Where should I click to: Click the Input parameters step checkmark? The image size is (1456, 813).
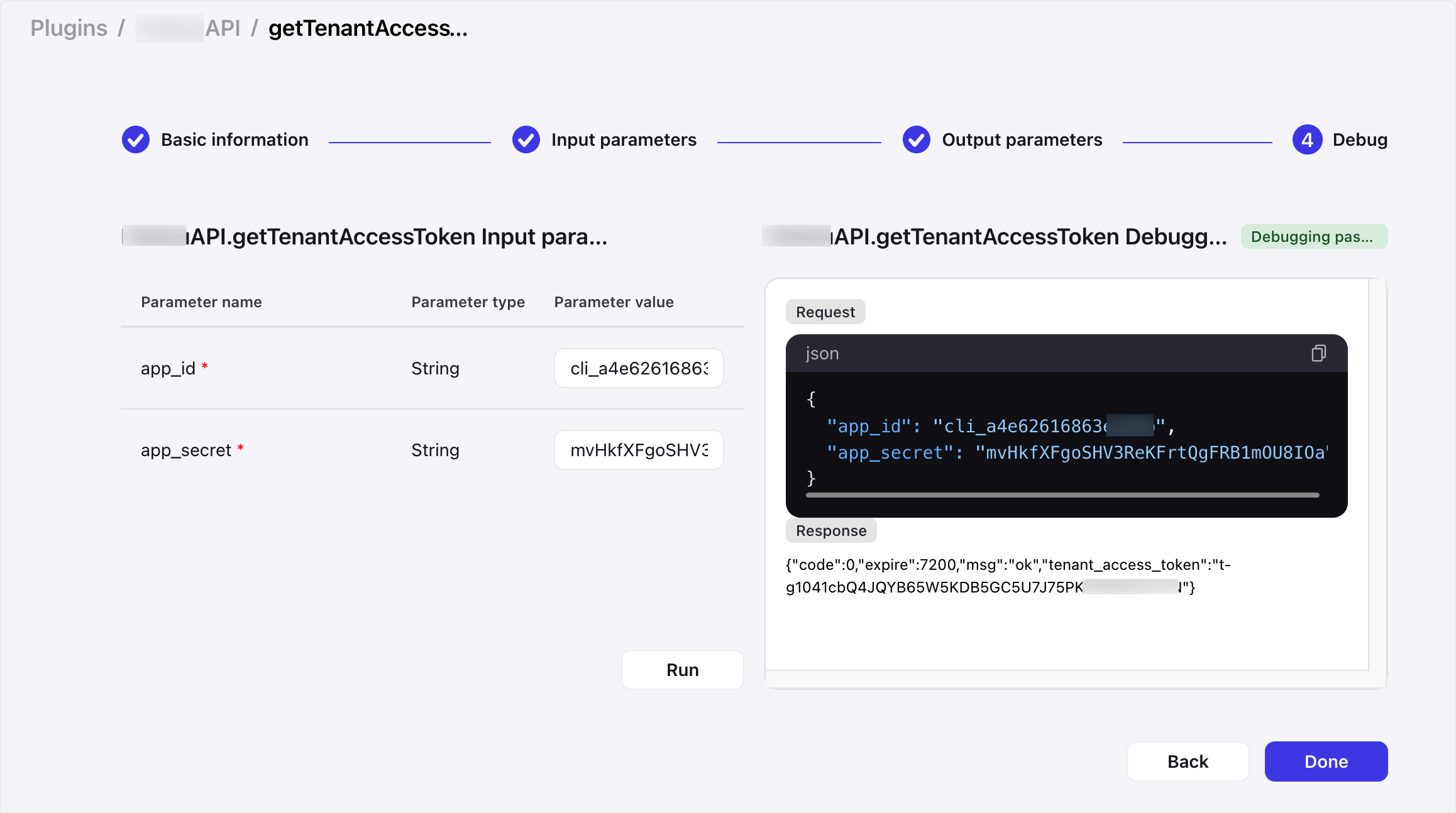click(526, 139)
